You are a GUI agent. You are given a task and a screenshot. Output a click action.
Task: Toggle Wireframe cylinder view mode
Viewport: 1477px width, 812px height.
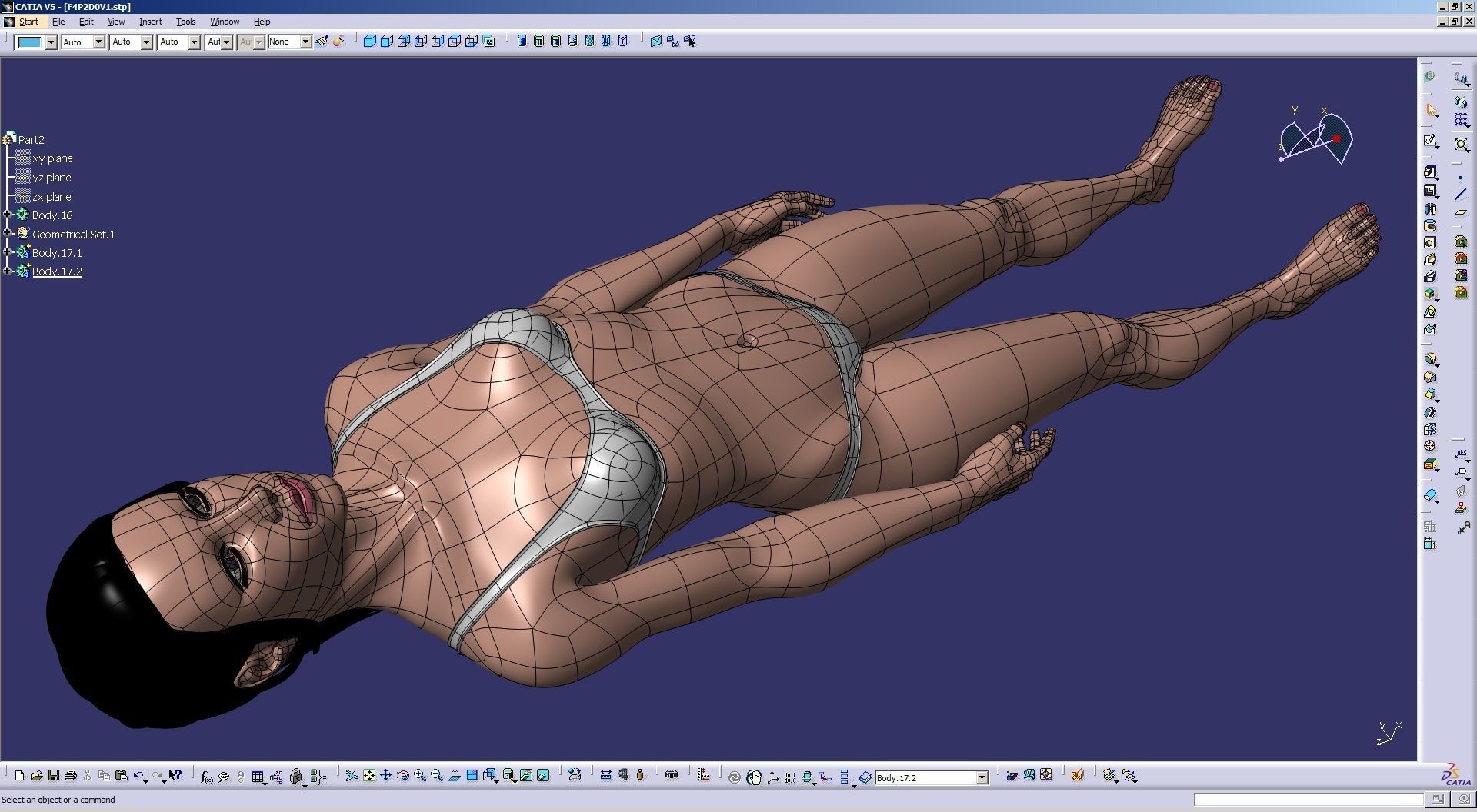pyautogui.click(x=606, y=42)
